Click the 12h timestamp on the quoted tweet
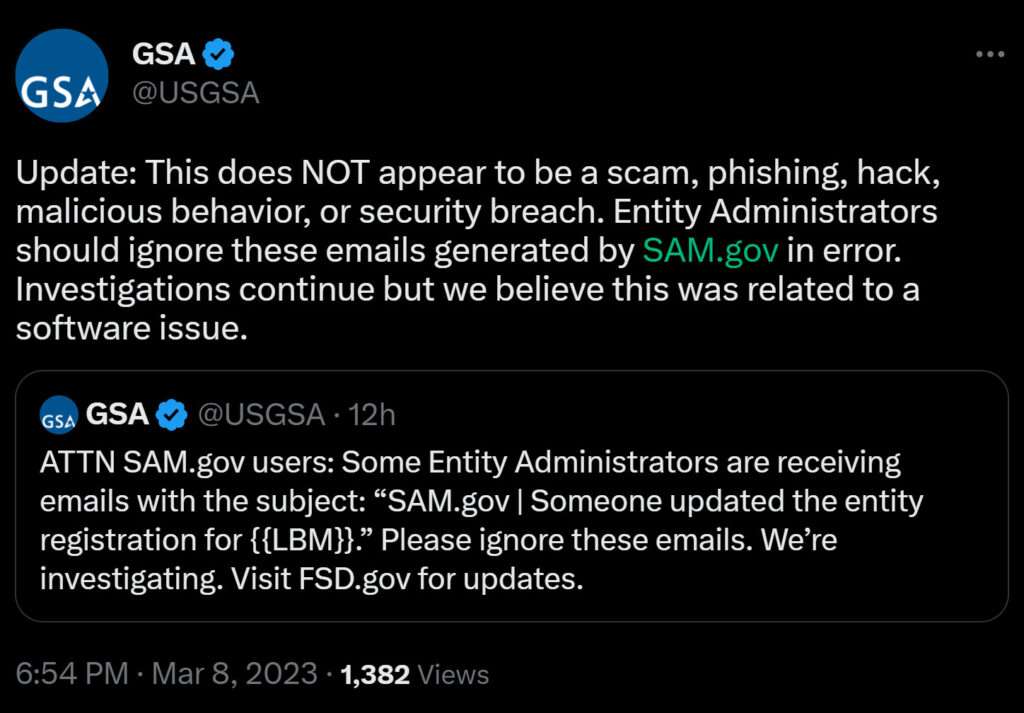The height and width of the screenshot is (713, 1024). click(373, 414)
